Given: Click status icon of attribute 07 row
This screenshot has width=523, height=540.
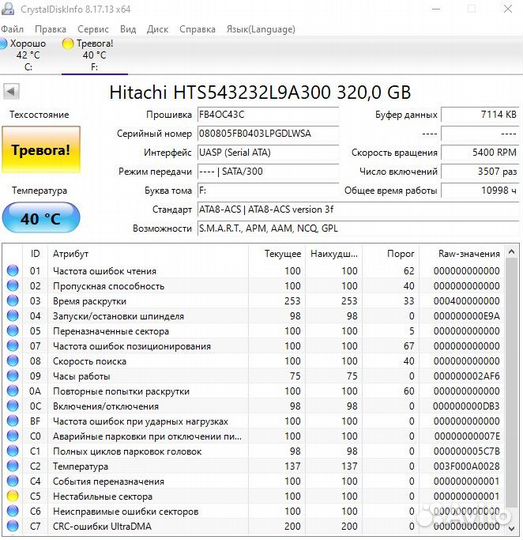Looking at the screenshot, I should [13, 346].
